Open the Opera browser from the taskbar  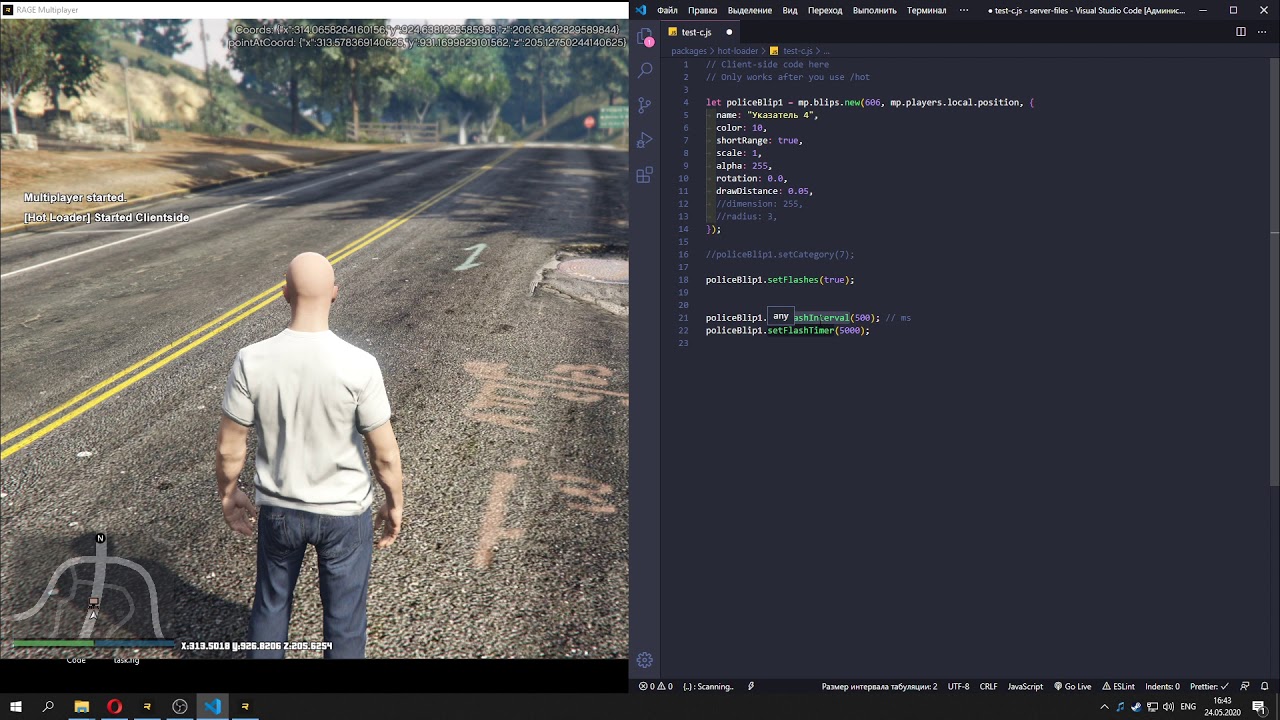point(114,706)
